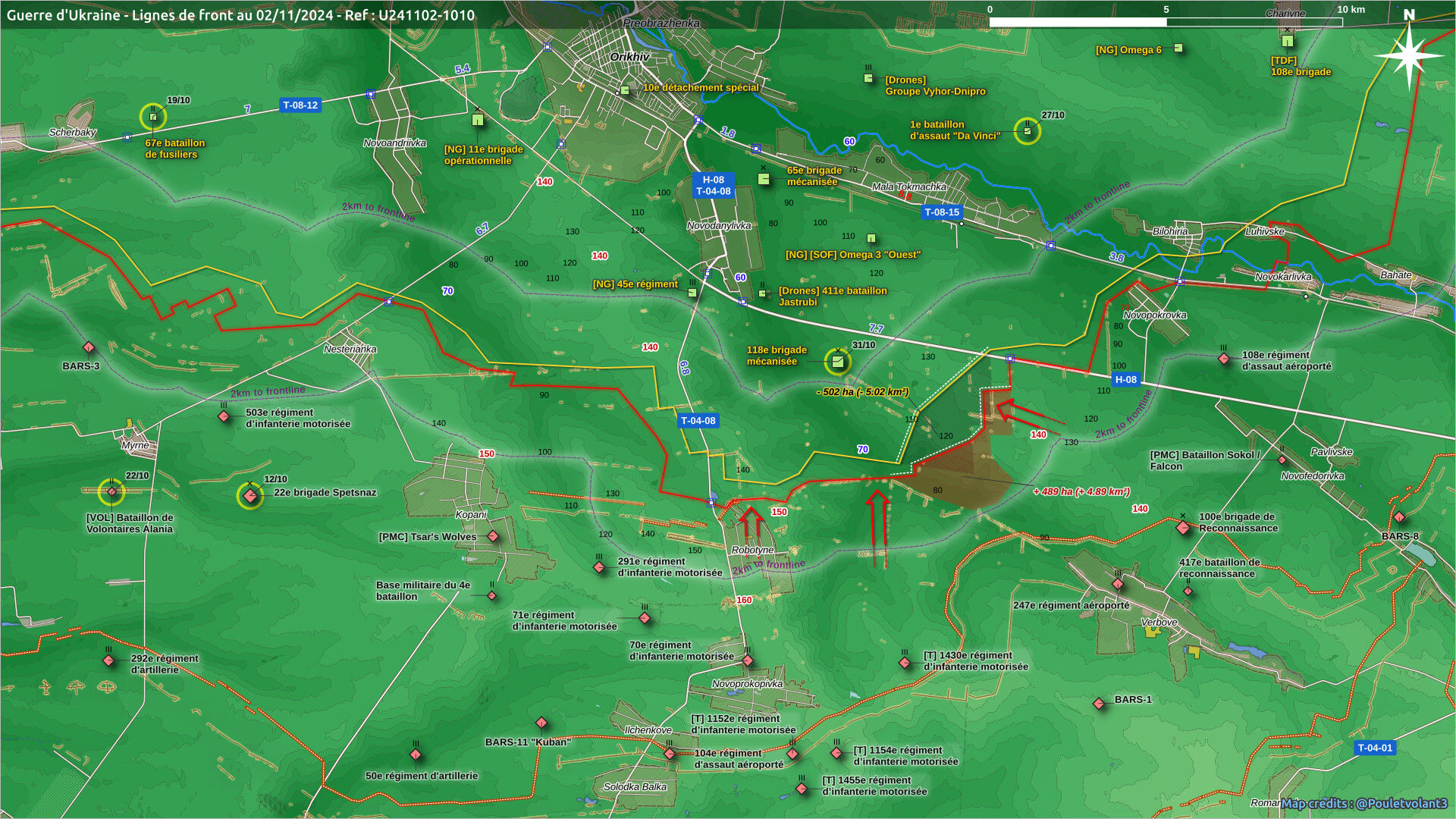
Task: Click the T-04-01 blue road label
Action: [1375, 748]
